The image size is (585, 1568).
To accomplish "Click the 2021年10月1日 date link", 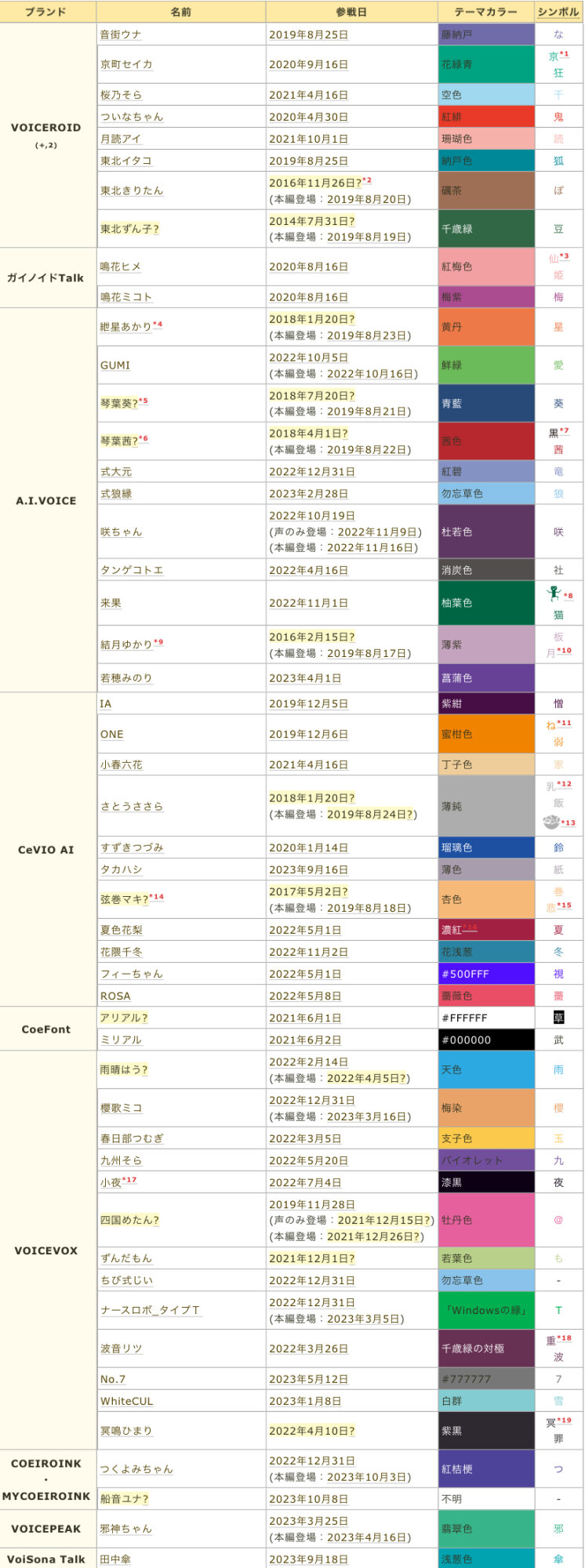I will coord(308,139).
